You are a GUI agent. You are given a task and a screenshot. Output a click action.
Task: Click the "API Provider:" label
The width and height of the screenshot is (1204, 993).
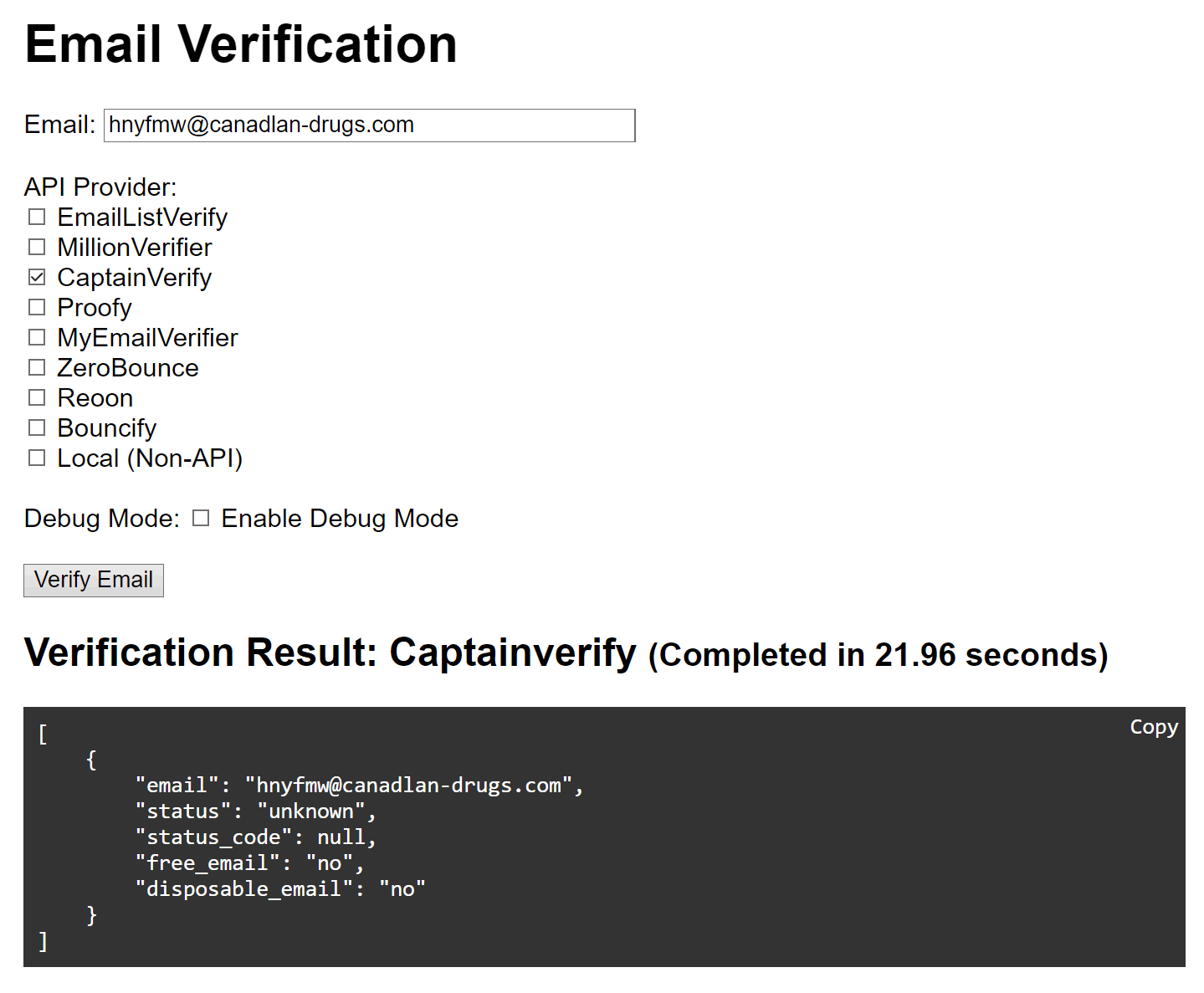coord(100,187)
